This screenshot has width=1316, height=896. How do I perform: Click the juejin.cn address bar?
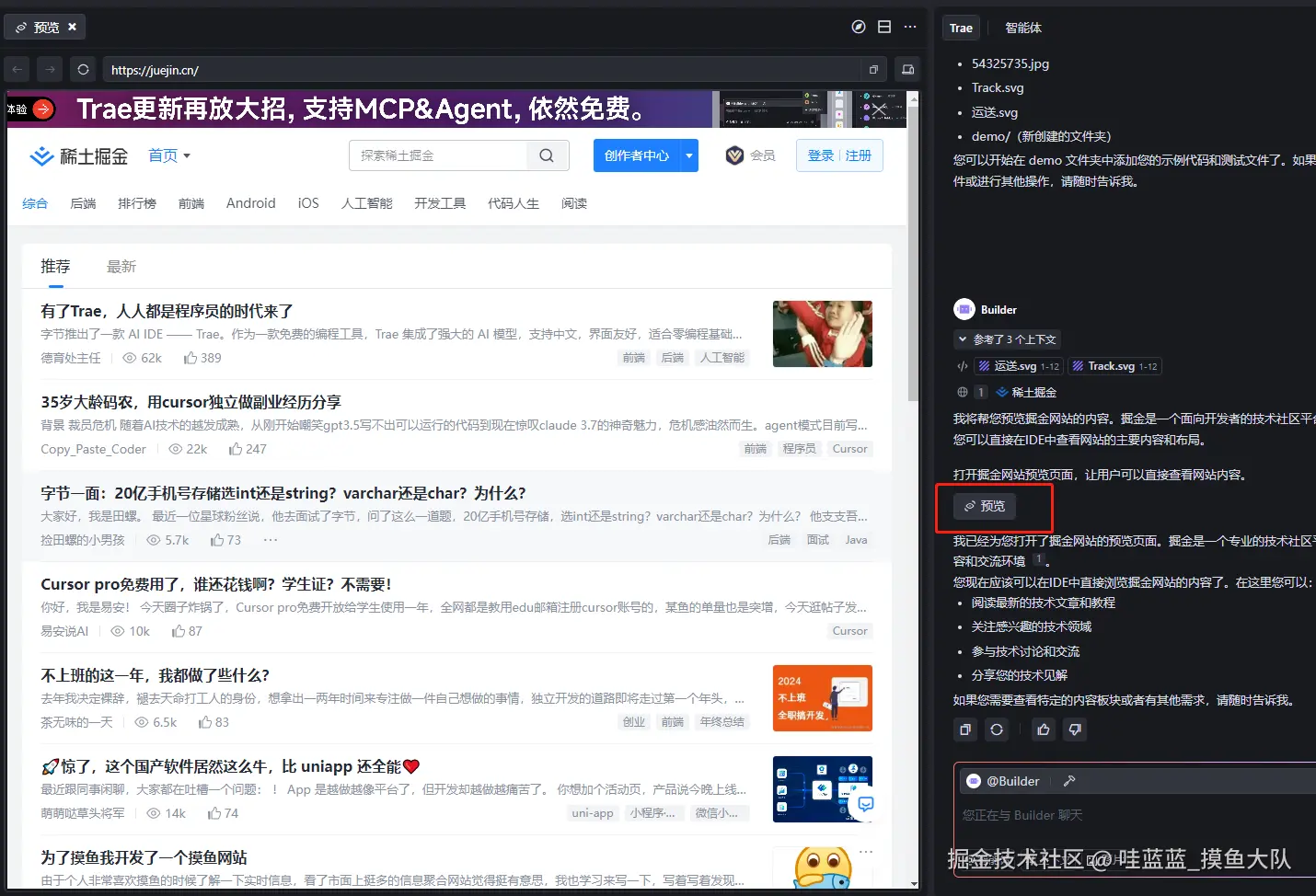483,69
